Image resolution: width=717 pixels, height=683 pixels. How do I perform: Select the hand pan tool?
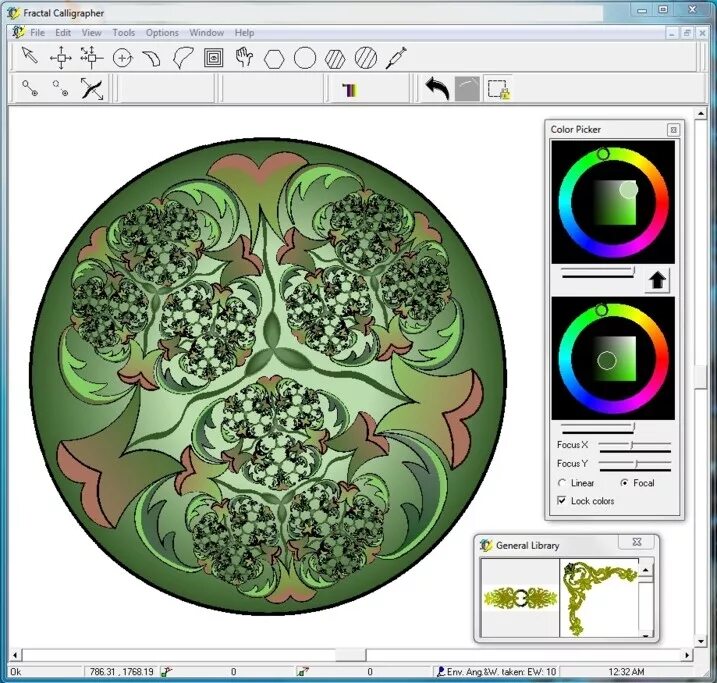(x=244, y=57)
